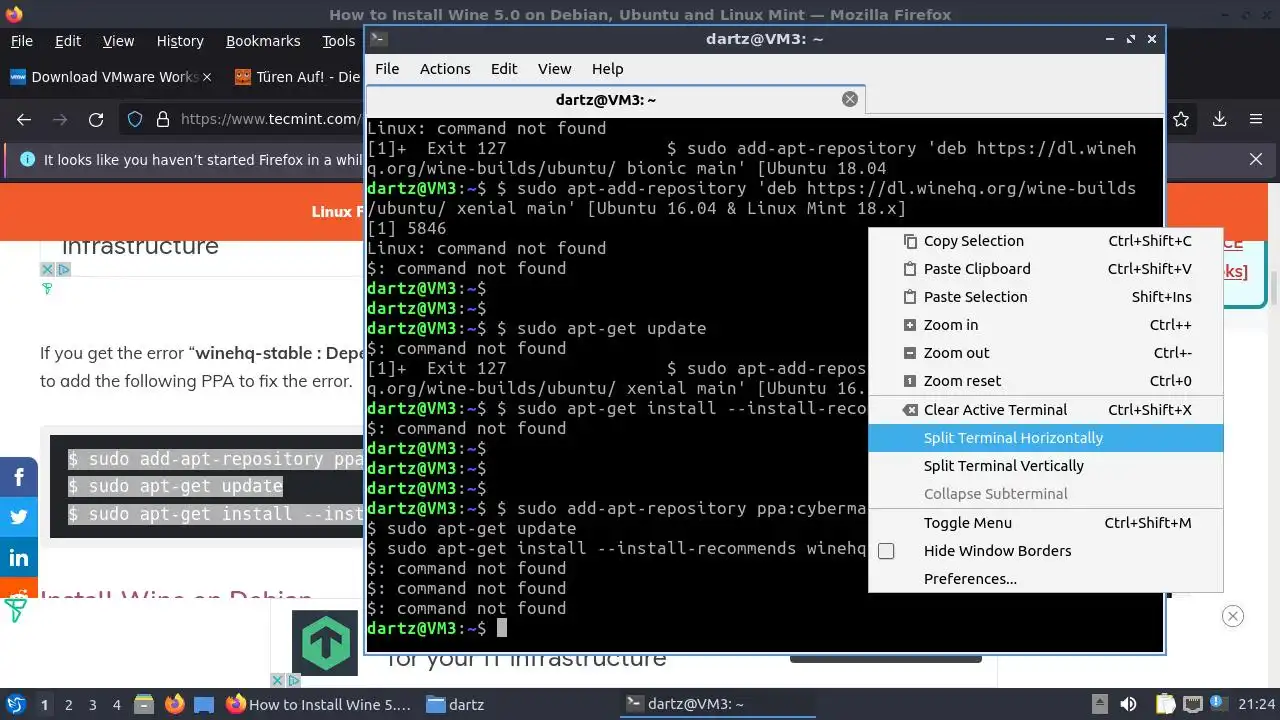Open the terminal File menu

point(387,69)
